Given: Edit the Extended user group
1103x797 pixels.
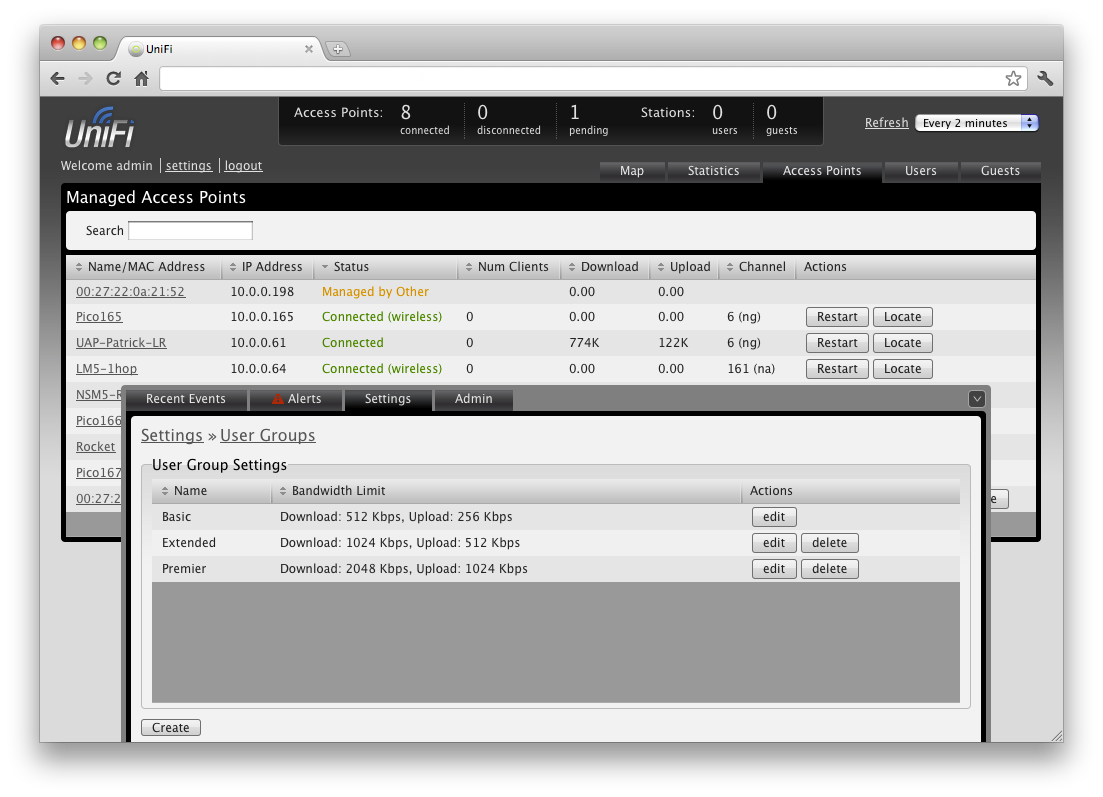Looking at the screenshot, I should pos(774,543).
